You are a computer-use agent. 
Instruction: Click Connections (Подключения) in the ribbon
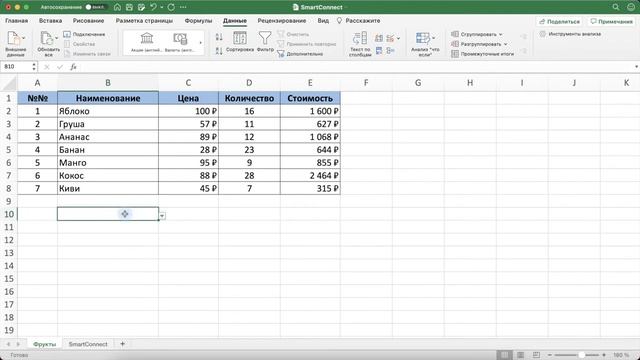tap(84, 34)
